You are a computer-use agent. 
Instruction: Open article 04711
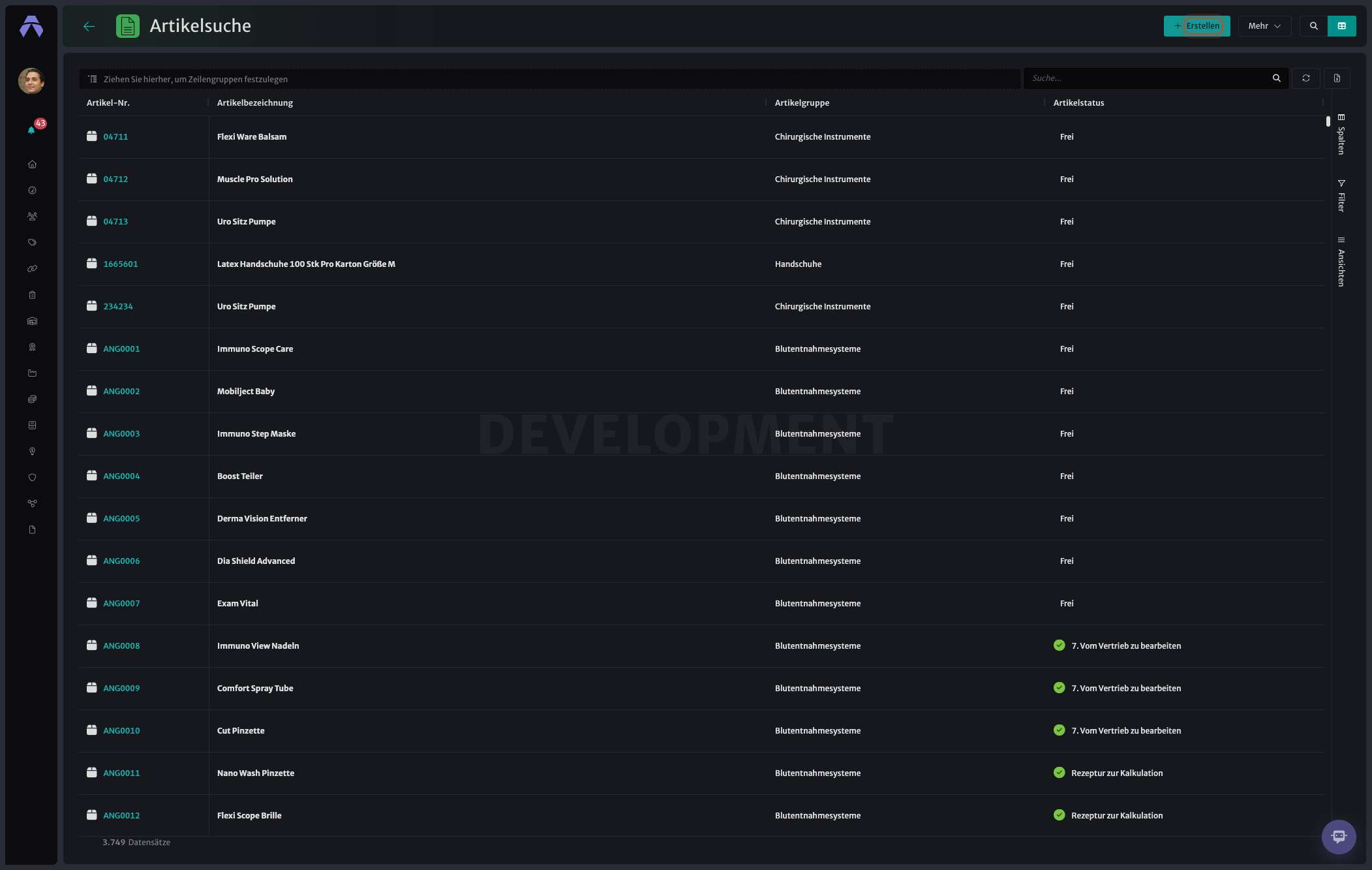click(115, 136)
